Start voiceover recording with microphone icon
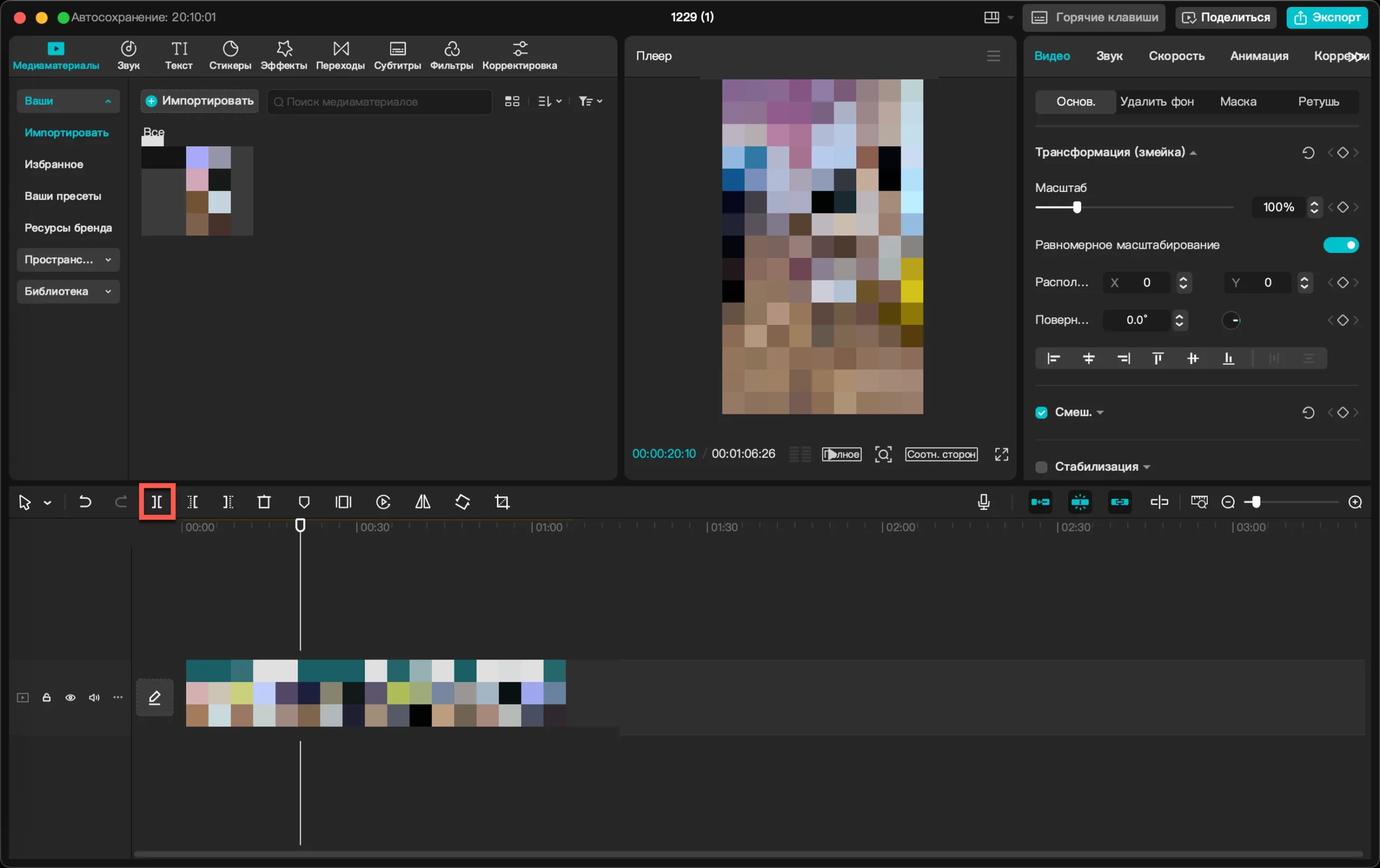 (x=983, y=502)
